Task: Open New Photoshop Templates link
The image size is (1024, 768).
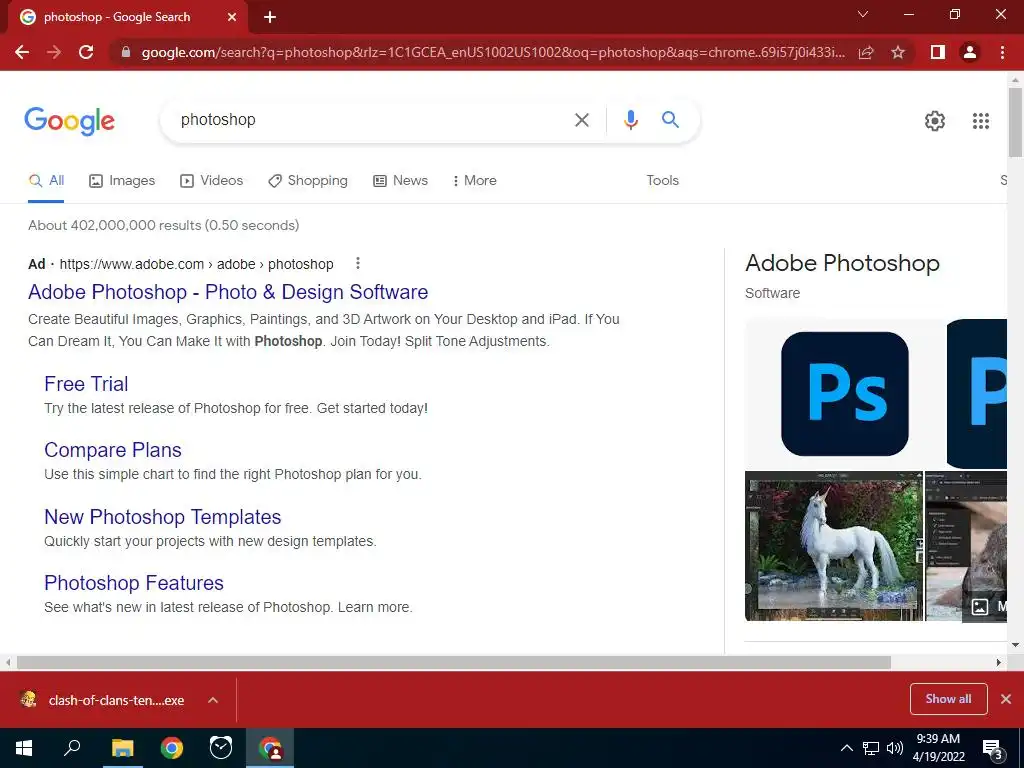Action: tap(163, 517)
